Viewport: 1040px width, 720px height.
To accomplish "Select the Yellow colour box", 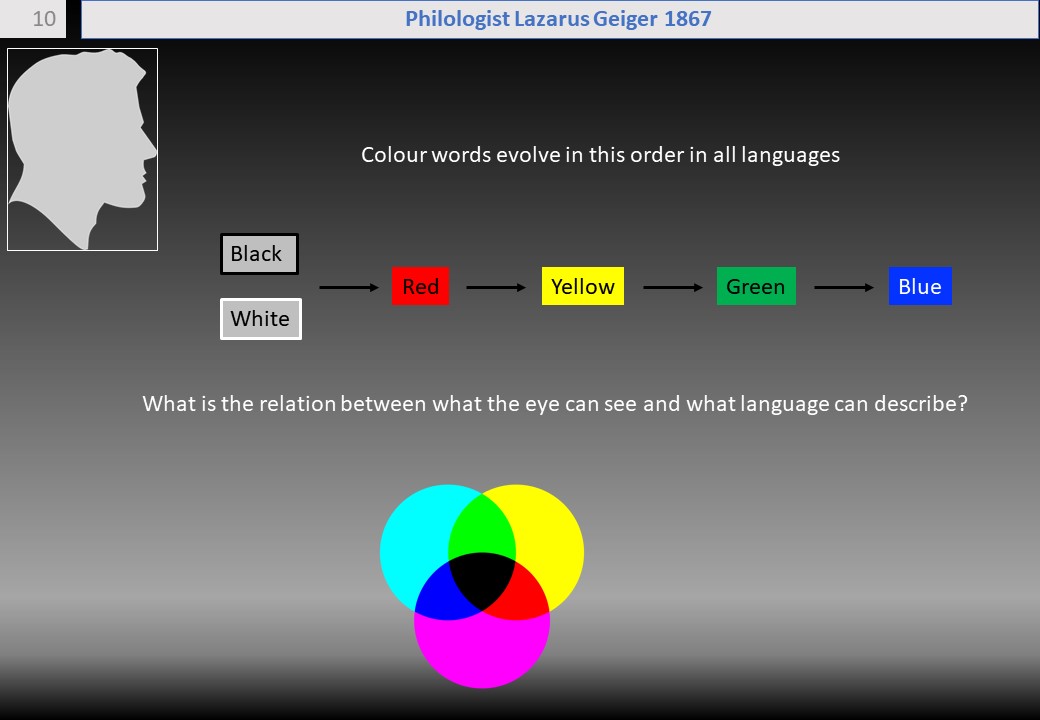I will point(583,286).
